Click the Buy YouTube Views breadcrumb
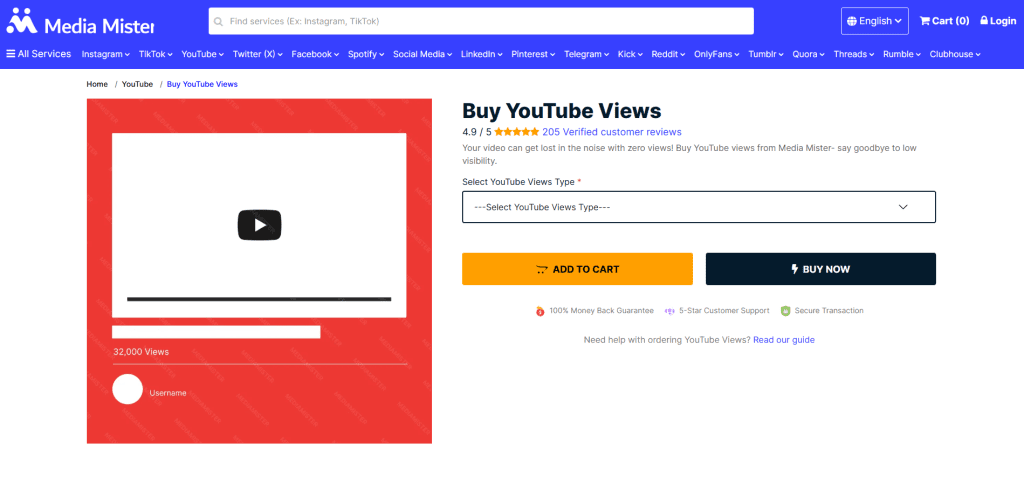Screen dimensions: 1024x484 tap(202, 84)
